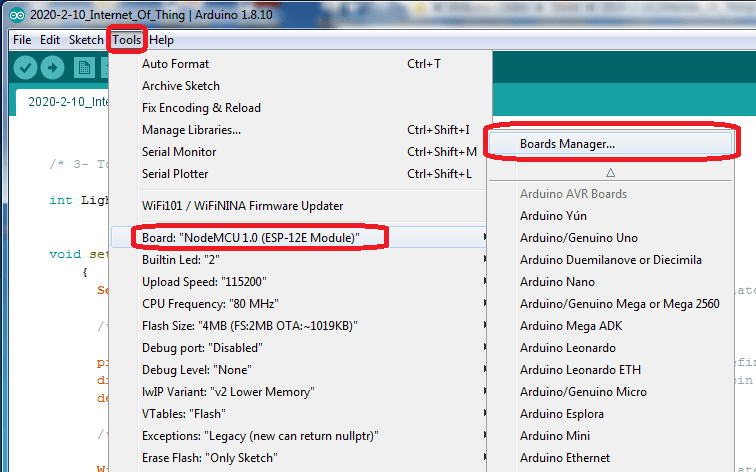
Task: Close the Tools menu
Action: pyautogui.click(x=127, y=40)
